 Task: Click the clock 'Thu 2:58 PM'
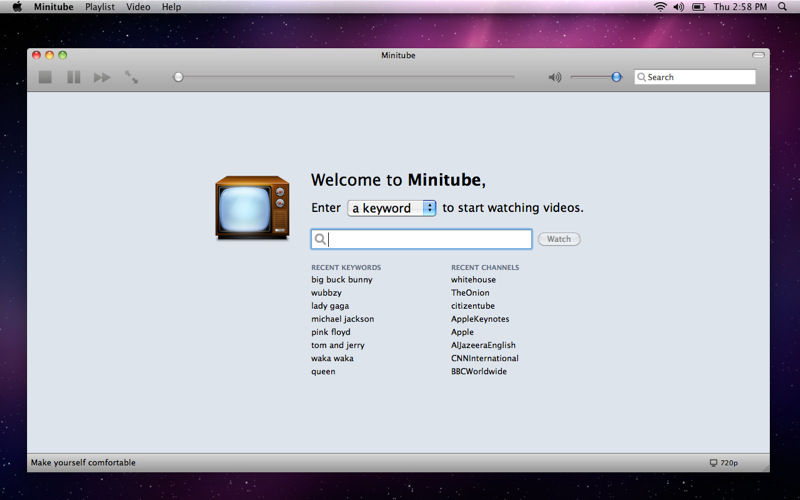pyautogui.click(x=740, y=7)
